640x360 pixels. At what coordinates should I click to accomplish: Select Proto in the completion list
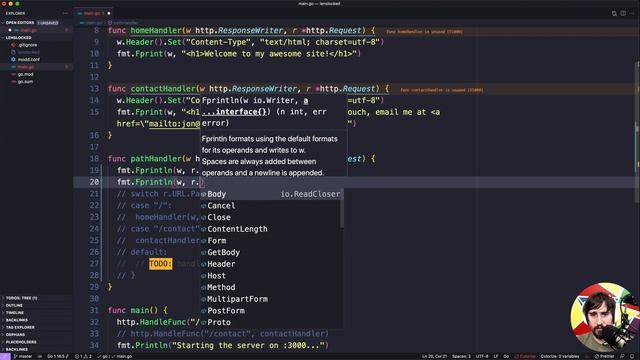pos(271,322)
